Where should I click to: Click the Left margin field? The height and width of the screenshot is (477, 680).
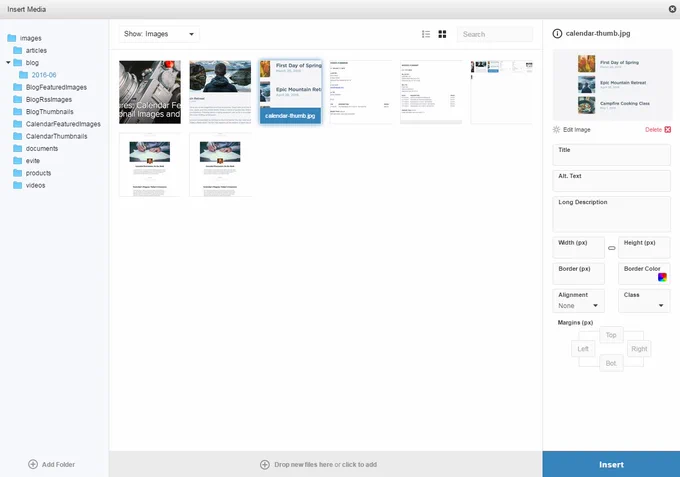coord(583,349)
